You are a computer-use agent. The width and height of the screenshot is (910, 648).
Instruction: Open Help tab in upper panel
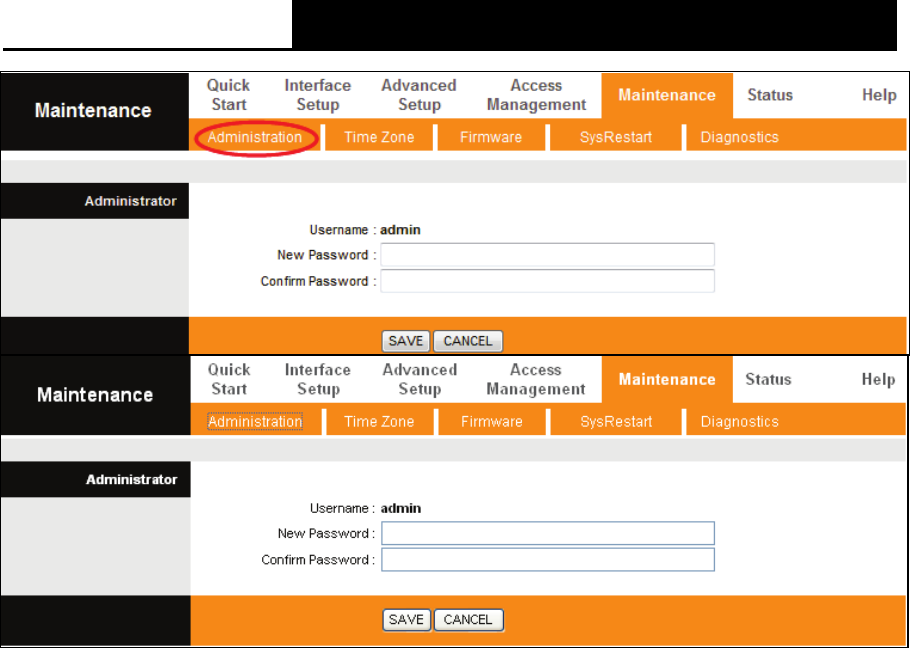click(x=879, y=95)
